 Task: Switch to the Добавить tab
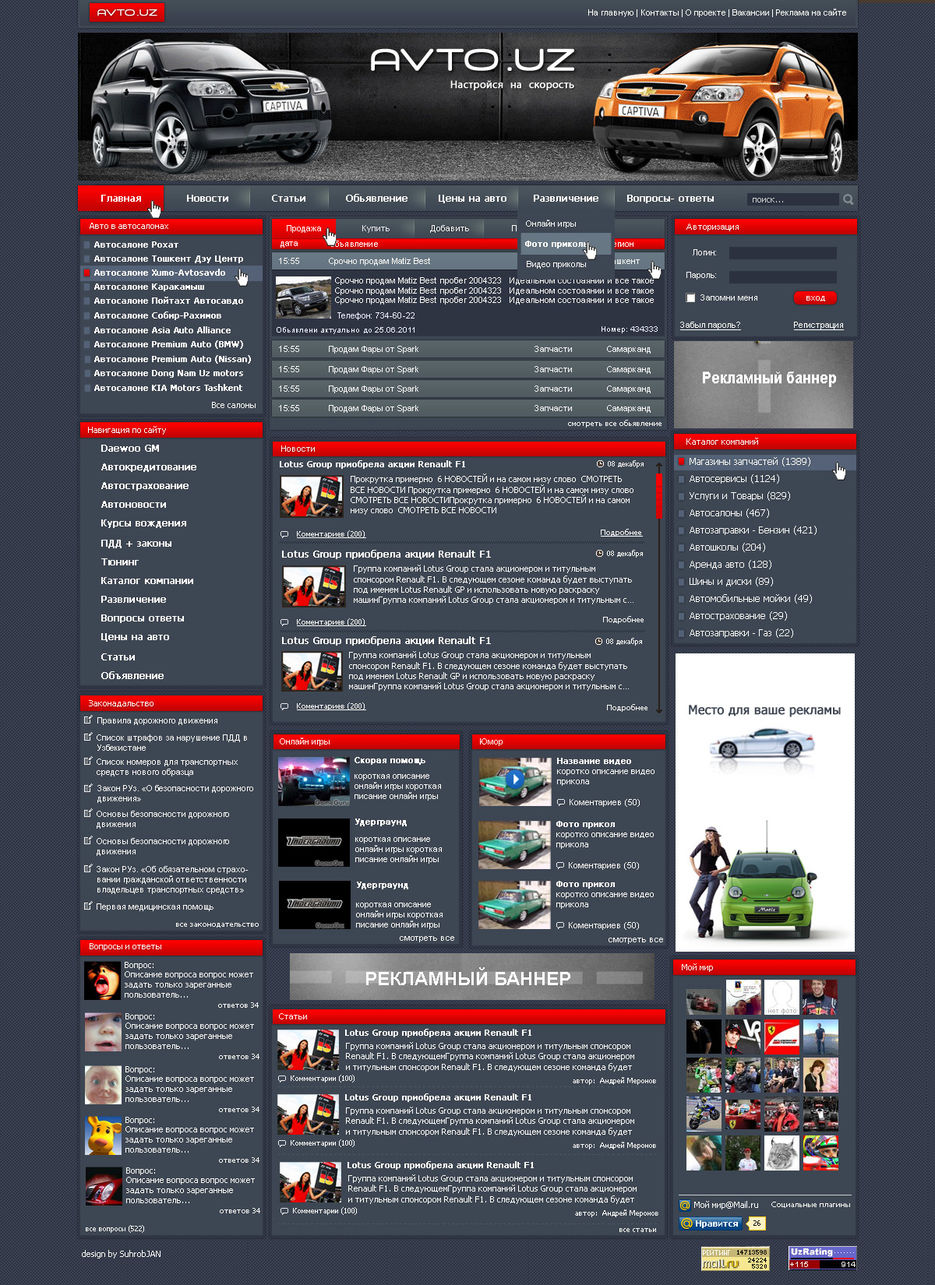point(449,228)
